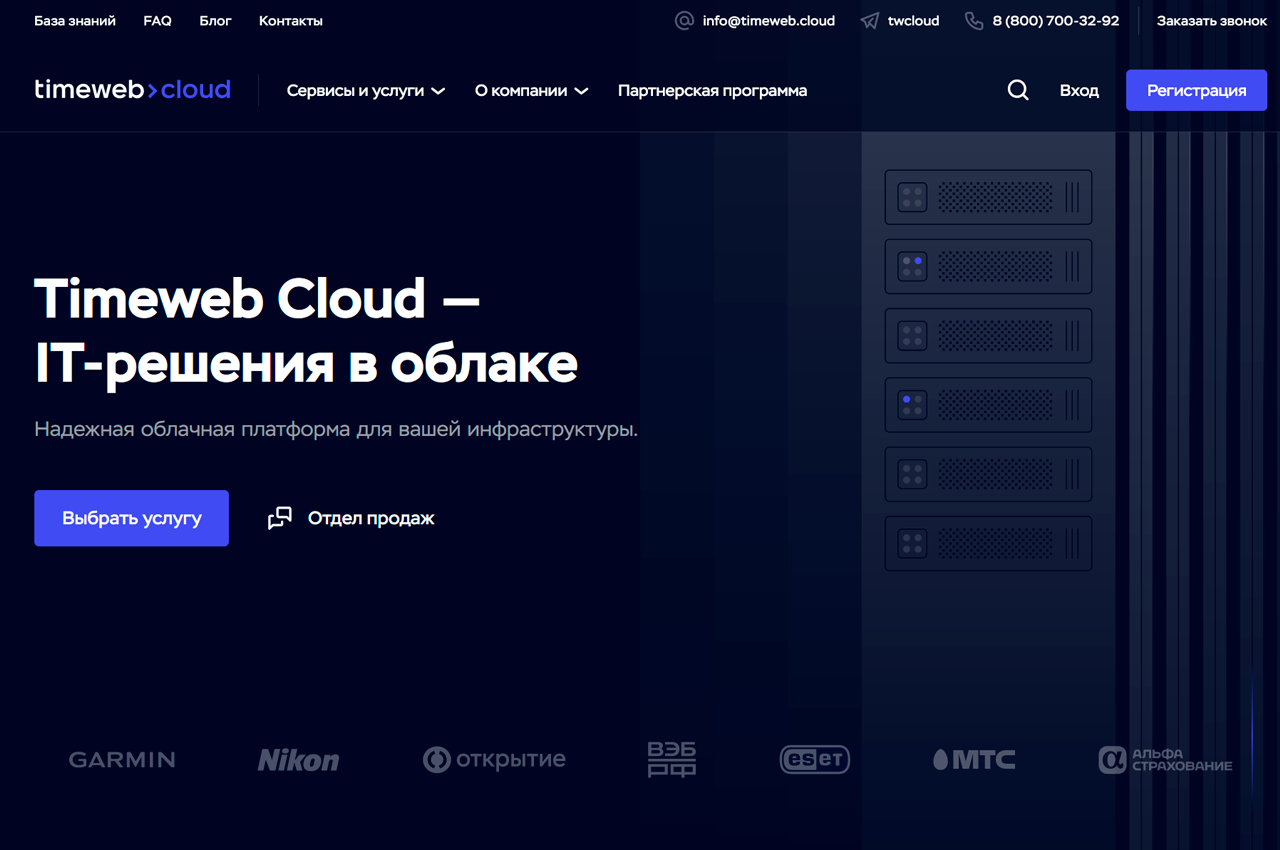
Task: Click the Nikon partner logo
Action: (298, 760)
